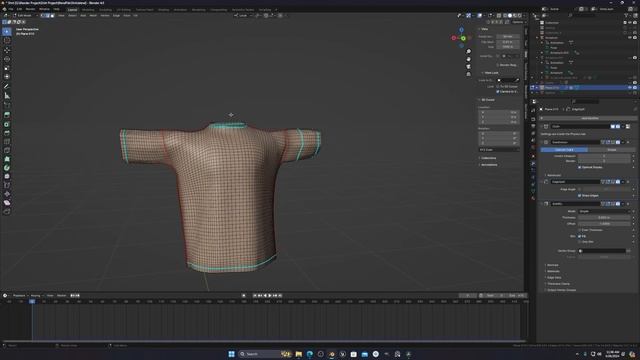The width and height of the screenshot is (640, 360).
Task: Open the Keying menu in timeline
Action: tap(36, 296)
